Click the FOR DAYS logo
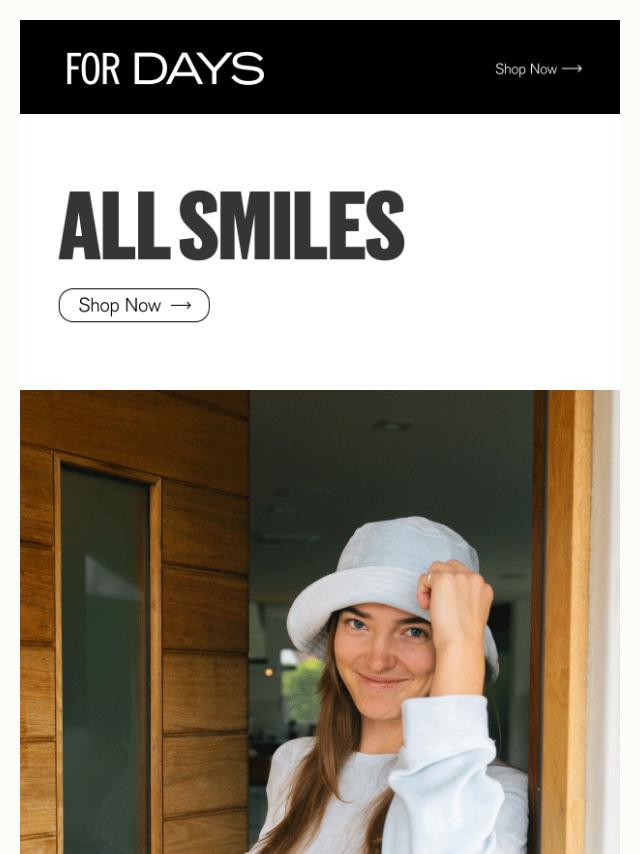640x854 pixels. pos(165,69)
